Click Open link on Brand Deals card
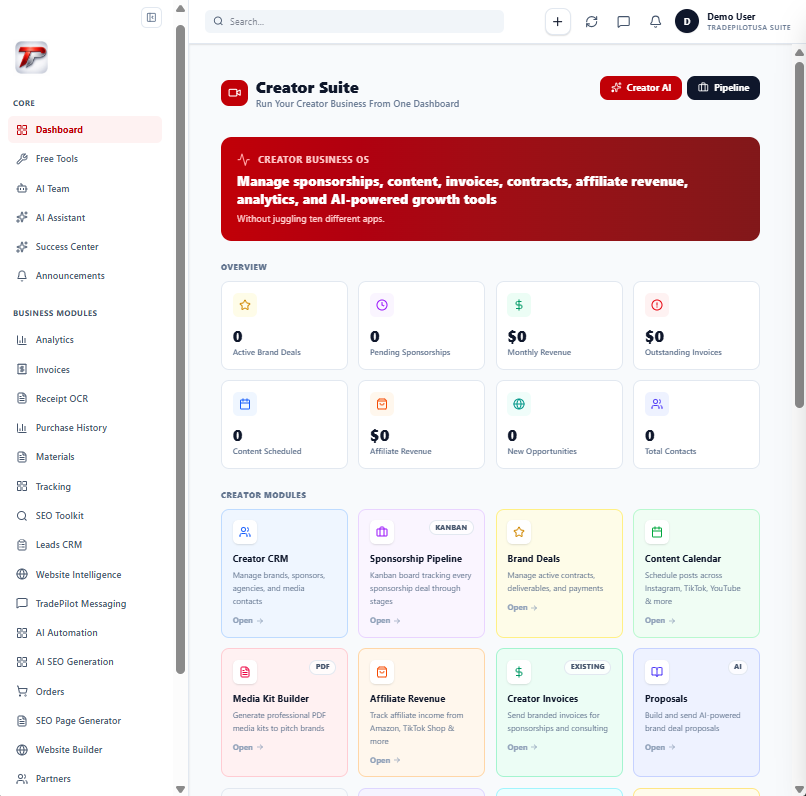The width and height of the screenshot is (806, 796). coord(522,608)
